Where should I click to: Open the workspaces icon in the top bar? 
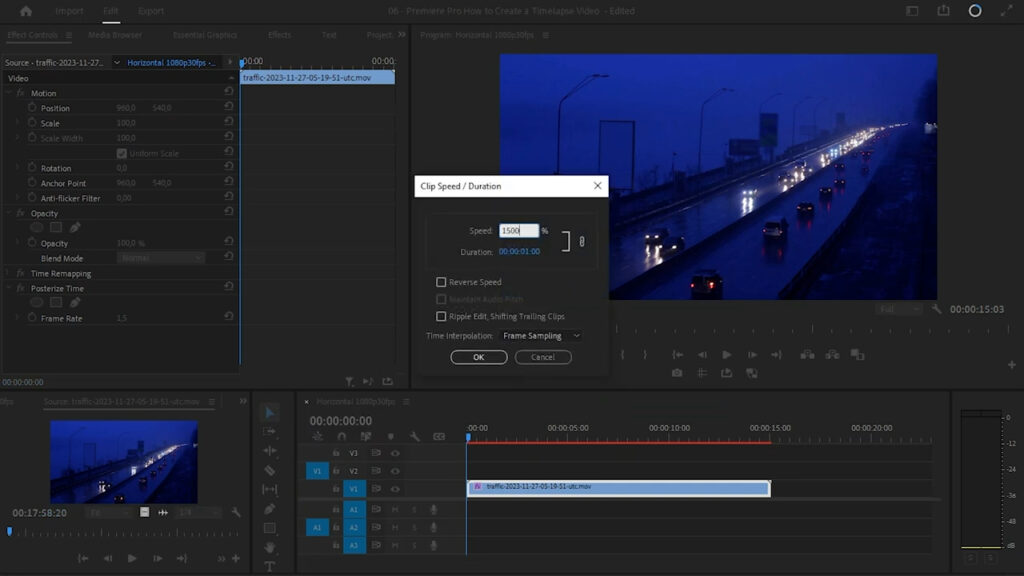(912, 11)
